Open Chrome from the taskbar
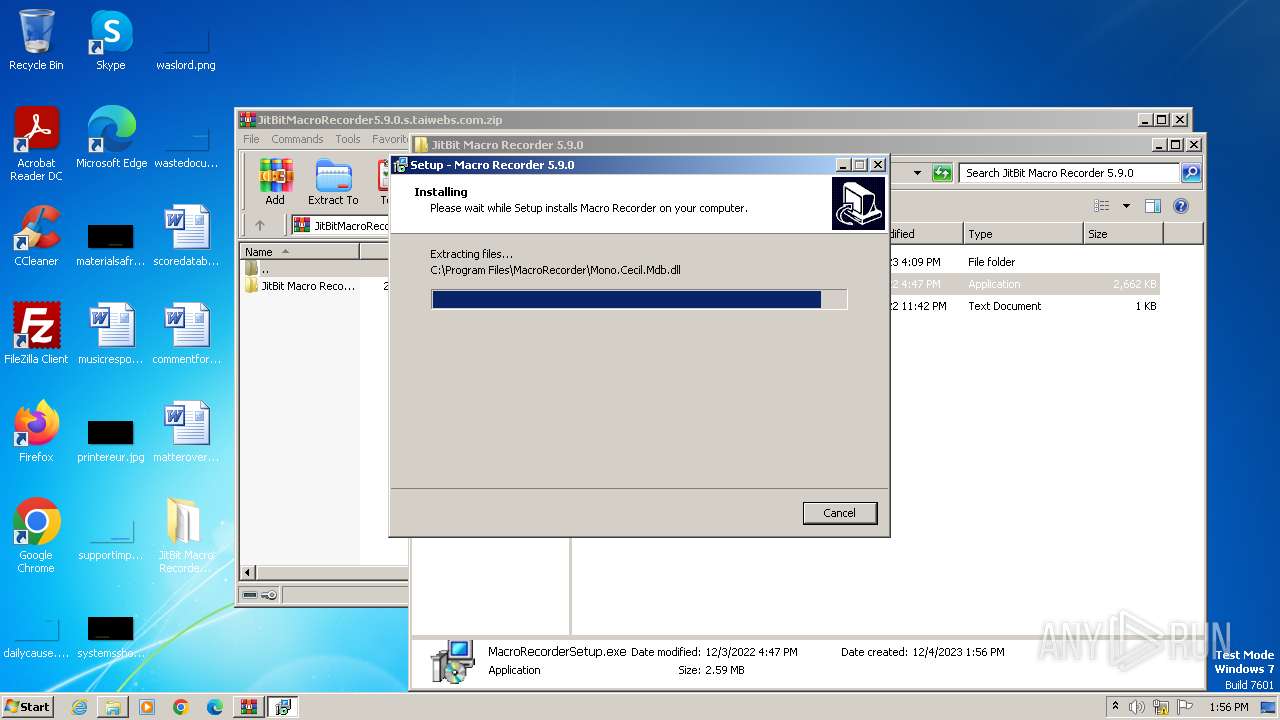This screenshot has width=1280, height=720. pos(181,707)
